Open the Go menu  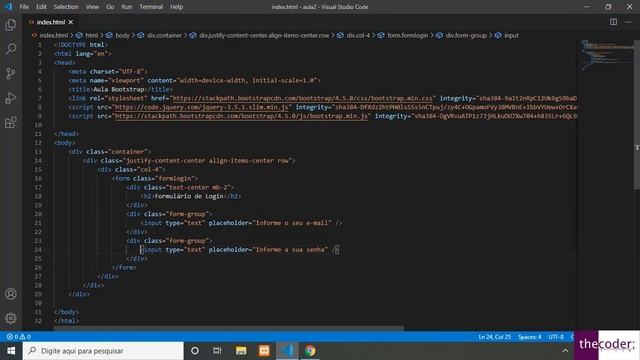coord(110,7)
